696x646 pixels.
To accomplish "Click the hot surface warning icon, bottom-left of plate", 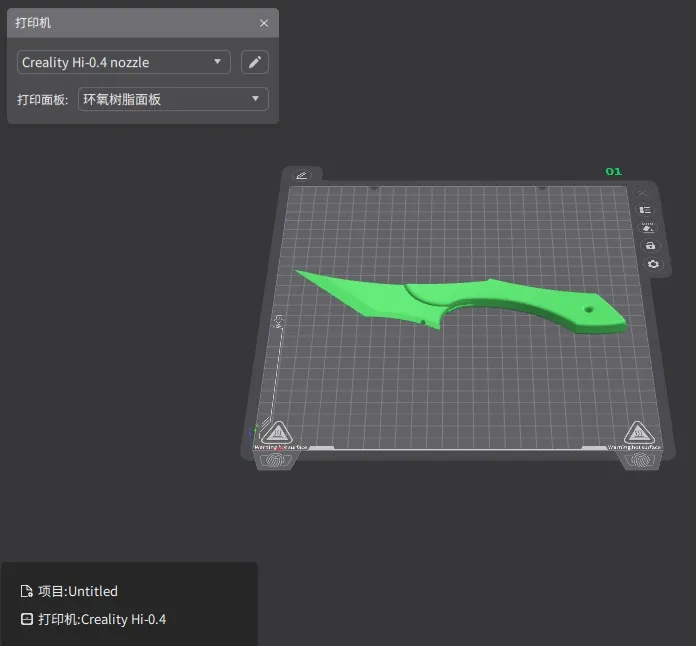I will pyautogui.click(x=276, y=433).
